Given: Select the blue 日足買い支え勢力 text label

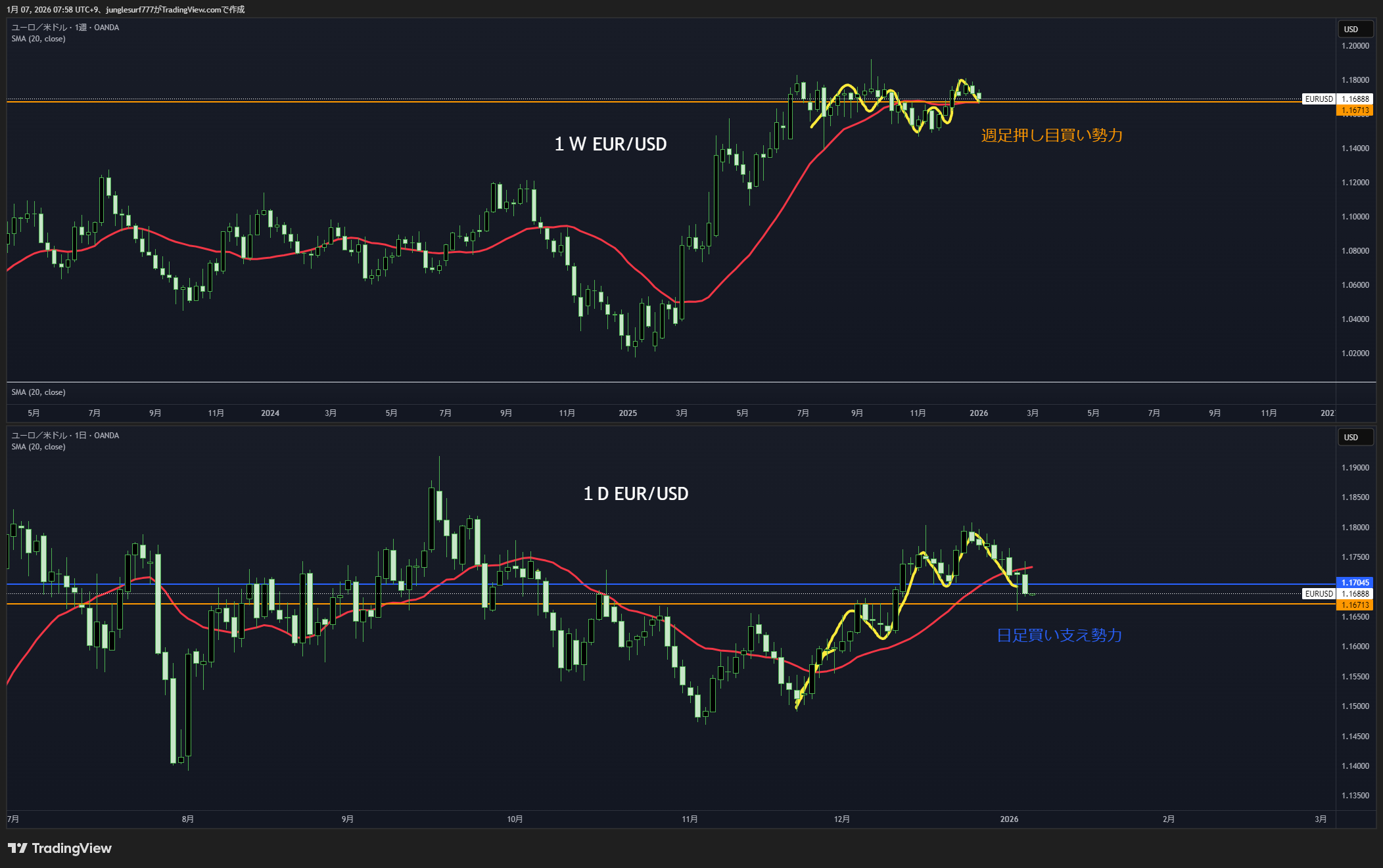Looking at the screenshot, I should pyautogui.click(x=1059, y=635).
